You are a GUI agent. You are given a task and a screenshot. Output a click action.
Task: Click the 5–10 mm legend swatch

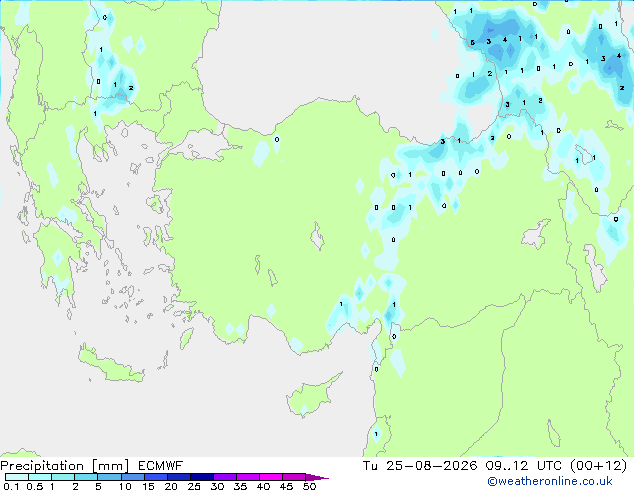[x=109, y=477]
